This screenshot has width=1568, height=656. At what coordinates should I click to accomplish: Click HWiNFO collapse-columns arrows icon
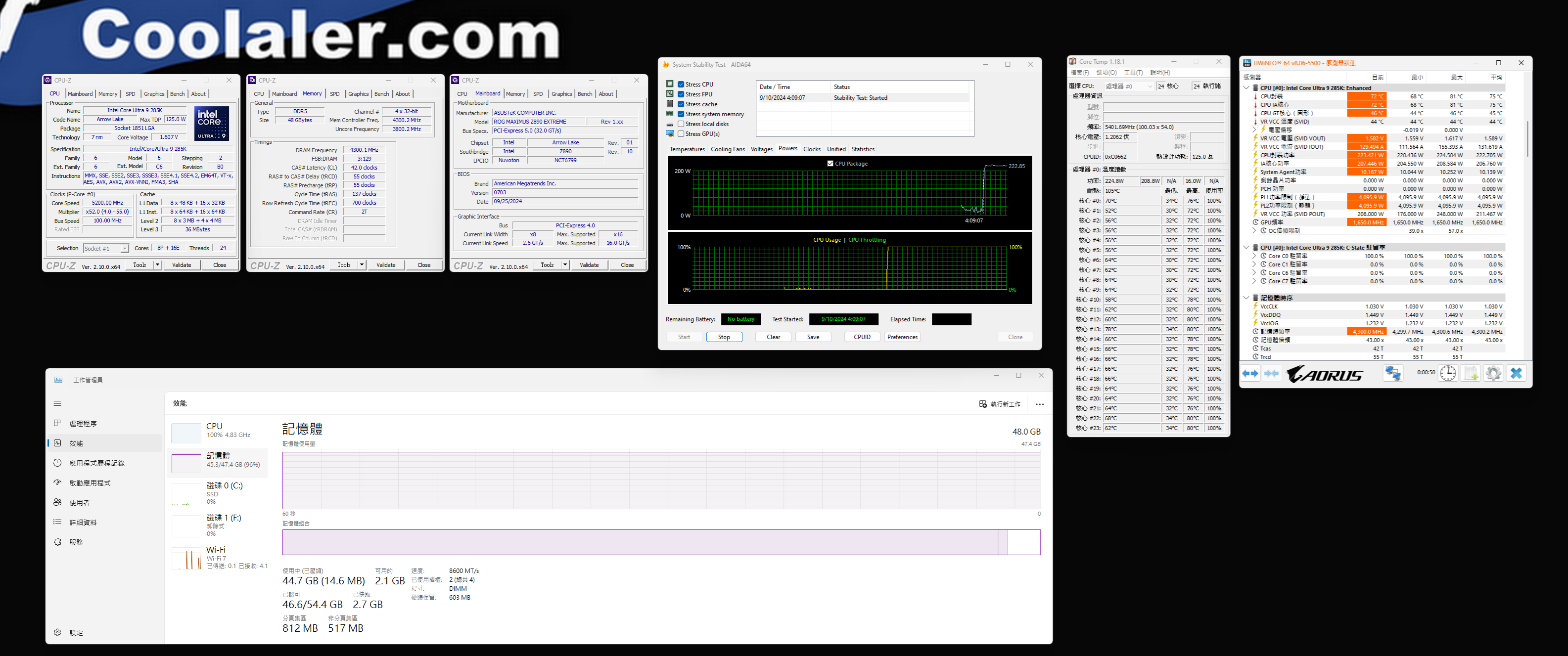click(x=1271, y=373)
